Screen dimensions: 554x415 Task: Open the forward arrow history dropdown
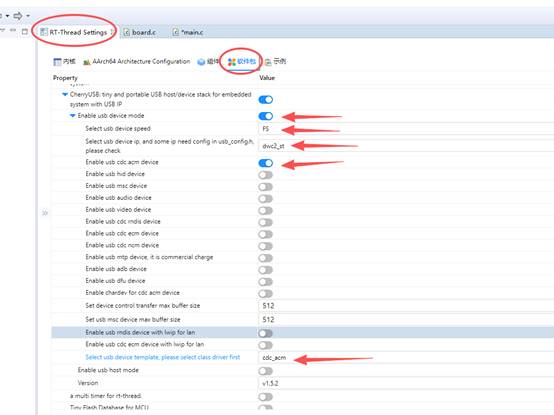tap(28, 16)
